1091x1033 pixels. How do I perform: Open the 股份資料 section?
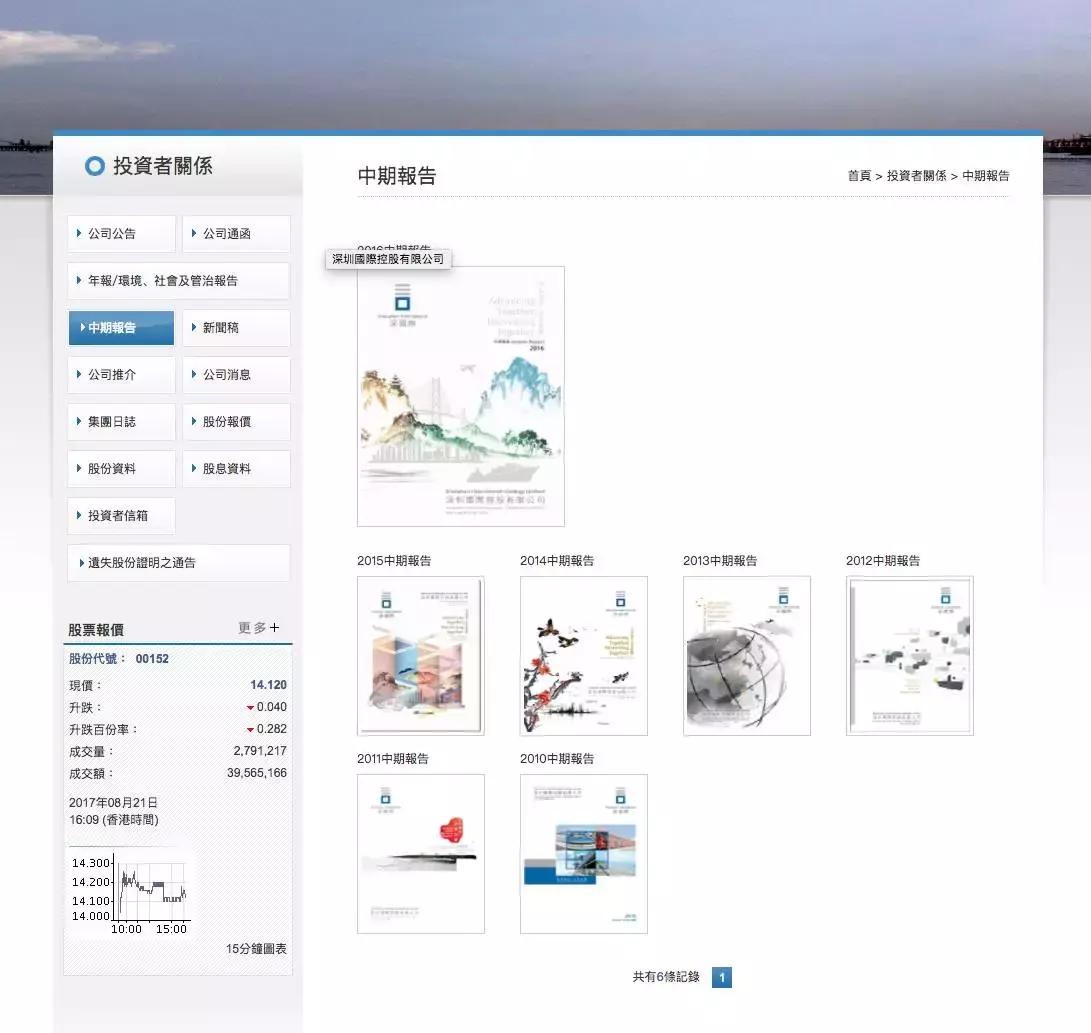coord(120,468)
